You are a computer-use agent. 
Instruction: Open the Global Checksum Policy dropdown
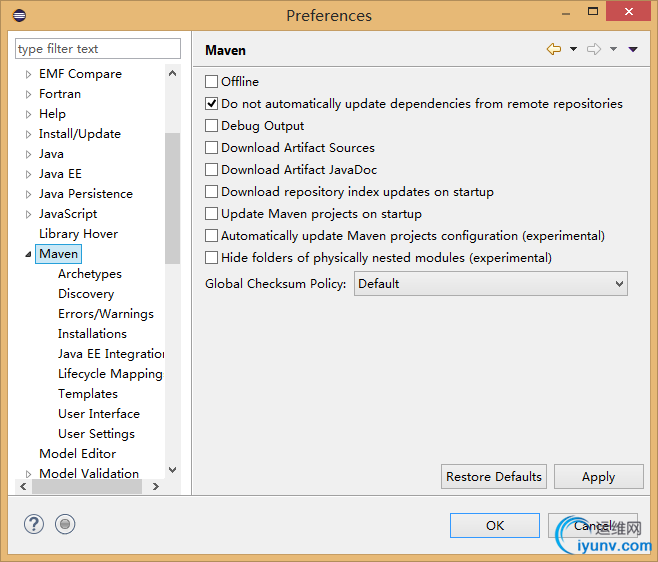pyautogui.click(x=491, y=284)
